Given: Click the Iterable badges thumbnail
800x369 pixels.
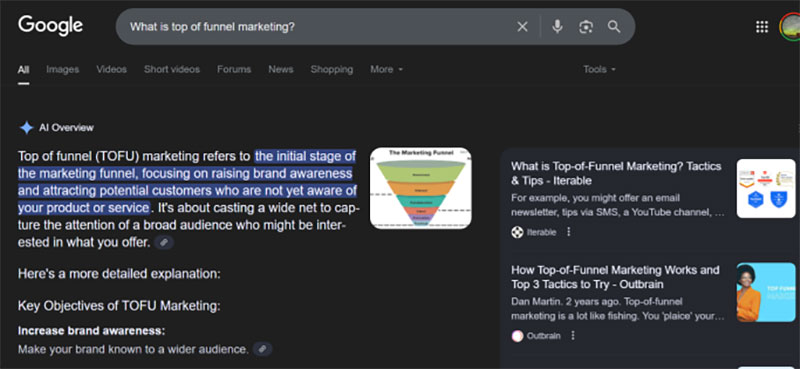Looking at the screenshot, I should pyautogui.click(x=766, y=188).
